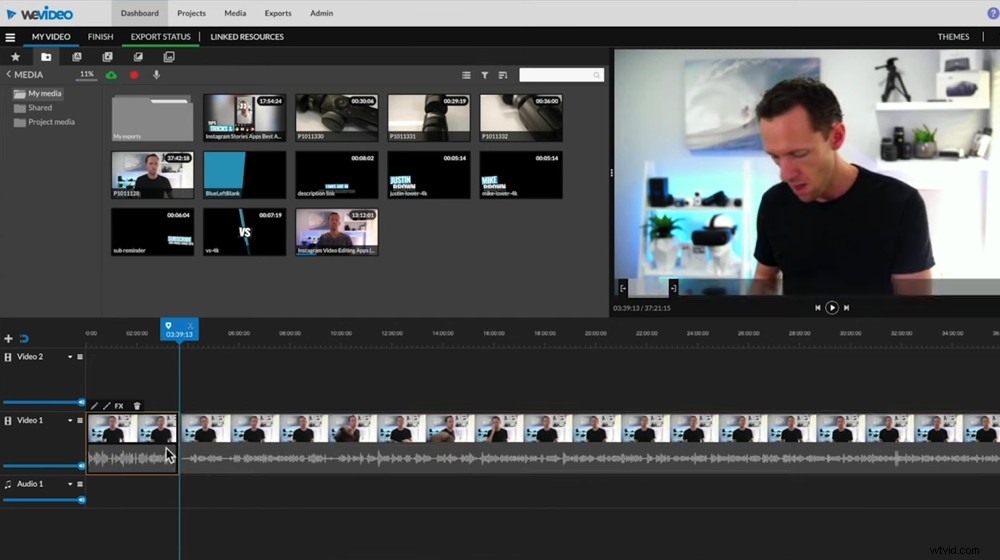Image resolution: width=1000 pixels, height=560 pixels.
Task: Open the Video 1 track options menu
Action: click(x=80, y=421)
